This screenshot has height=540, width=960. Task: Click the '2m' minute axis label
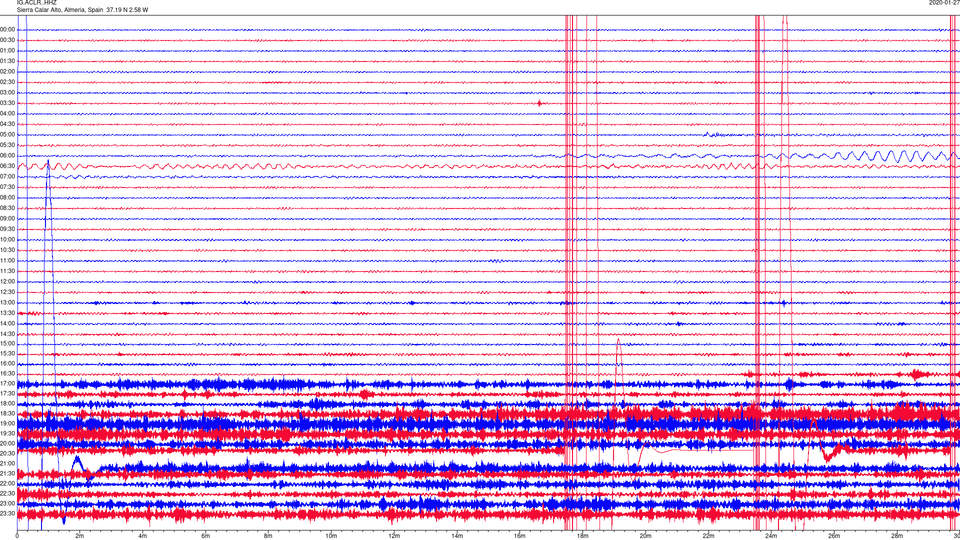(x=80, y=536)
